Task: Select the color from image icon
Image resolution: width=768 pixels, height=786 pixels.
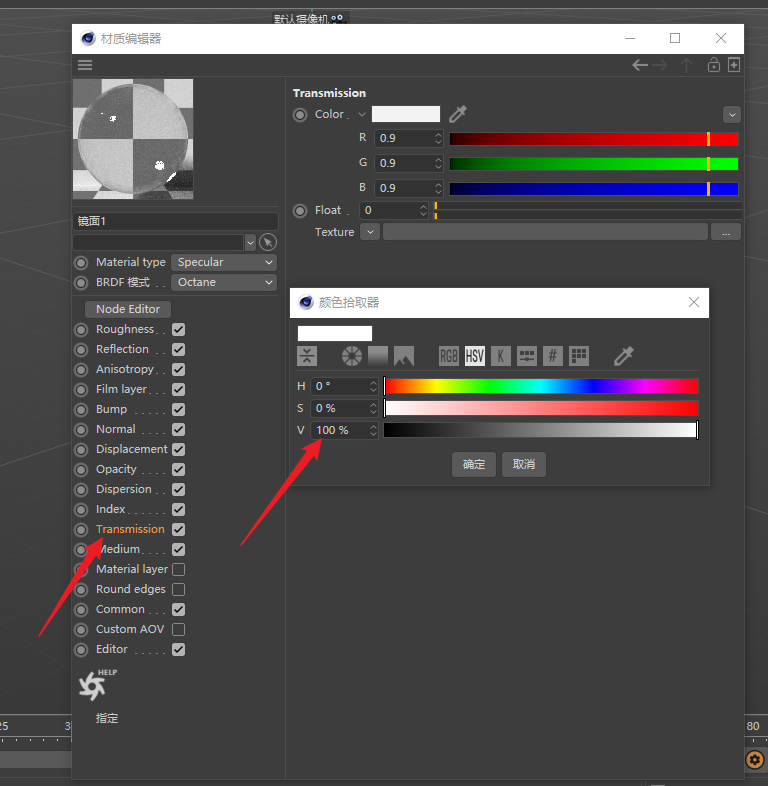Action: (x=404, y=356)
